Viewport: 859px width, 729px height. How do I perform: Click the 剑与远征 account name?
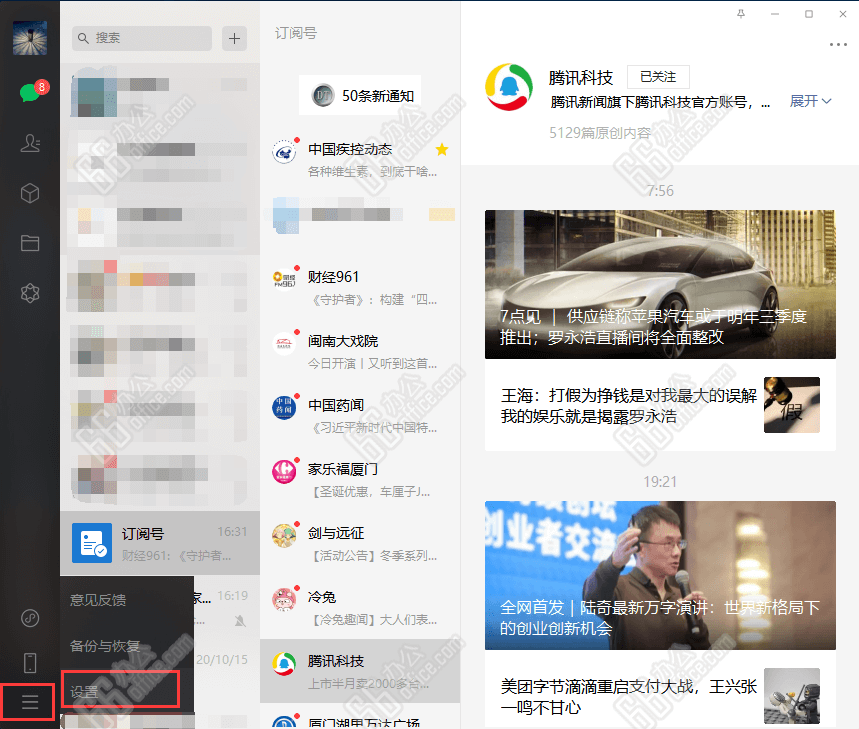(336, 533)
